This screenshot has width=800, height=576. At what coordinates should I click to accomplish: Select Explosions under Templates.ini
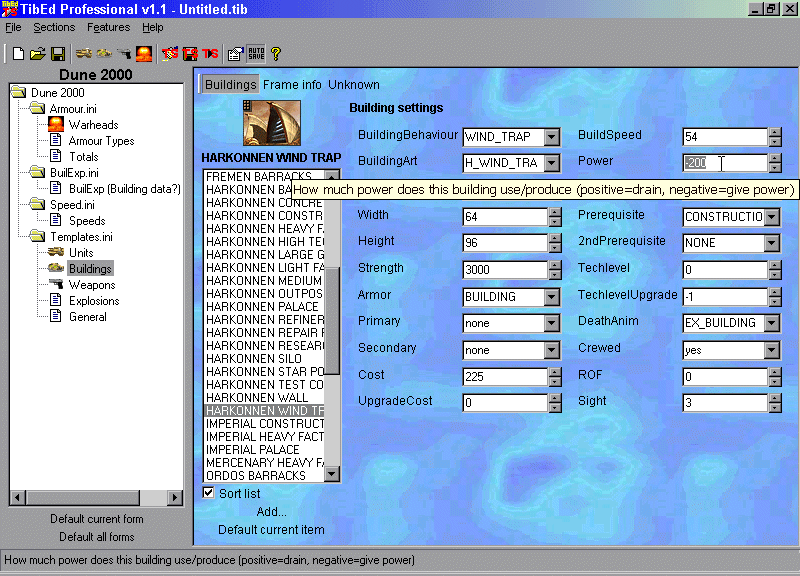pos(94,301)
